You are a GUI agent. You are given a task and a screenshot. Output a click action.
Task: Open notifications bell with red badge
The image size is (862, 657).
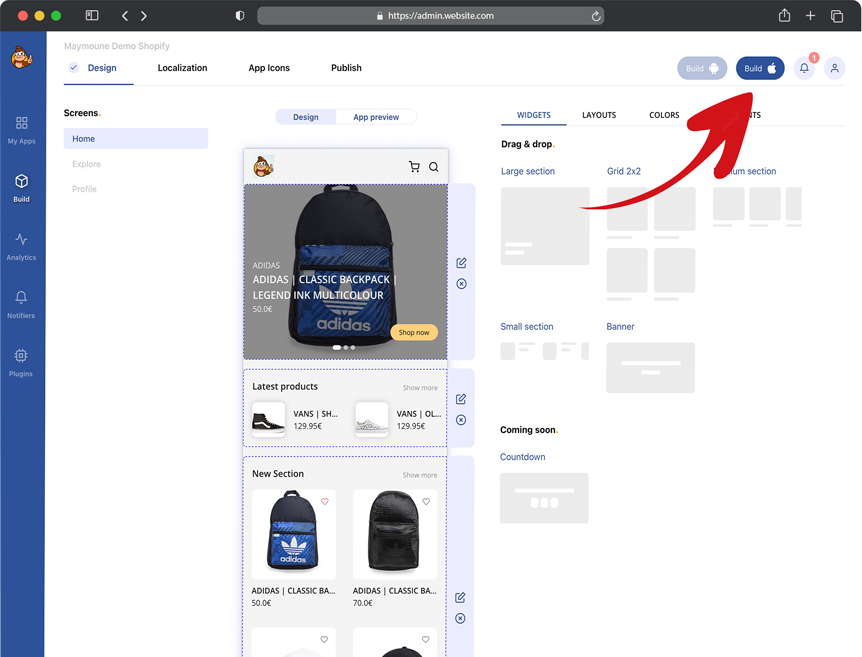[804, 68]
